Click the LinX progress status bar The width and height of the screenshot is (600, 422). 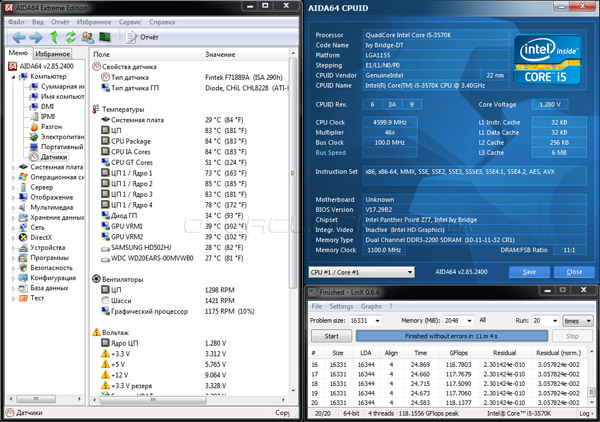coord(455,337)
